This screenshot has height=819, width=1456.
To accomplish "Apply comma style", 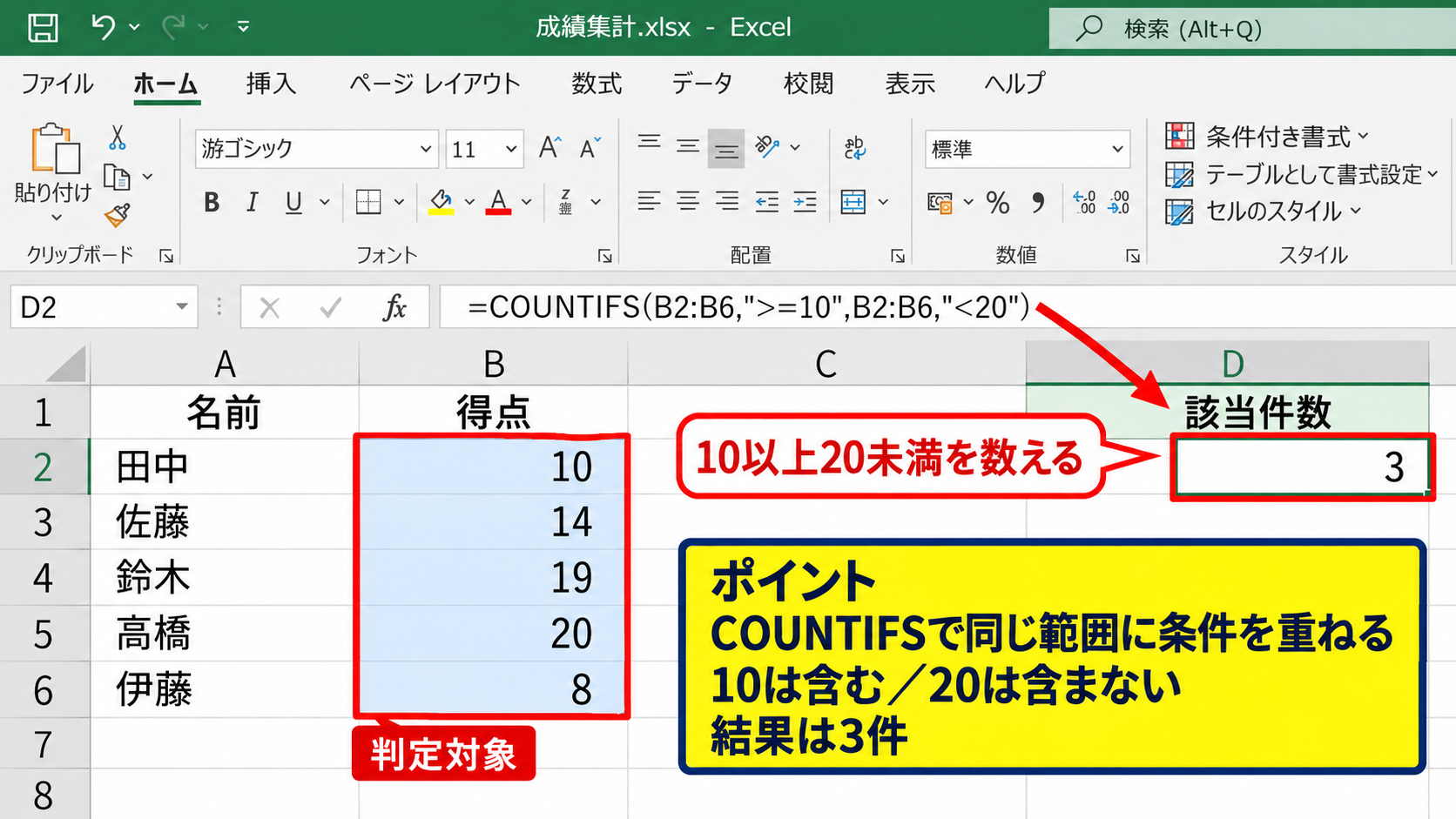I will coord(1038,203).
